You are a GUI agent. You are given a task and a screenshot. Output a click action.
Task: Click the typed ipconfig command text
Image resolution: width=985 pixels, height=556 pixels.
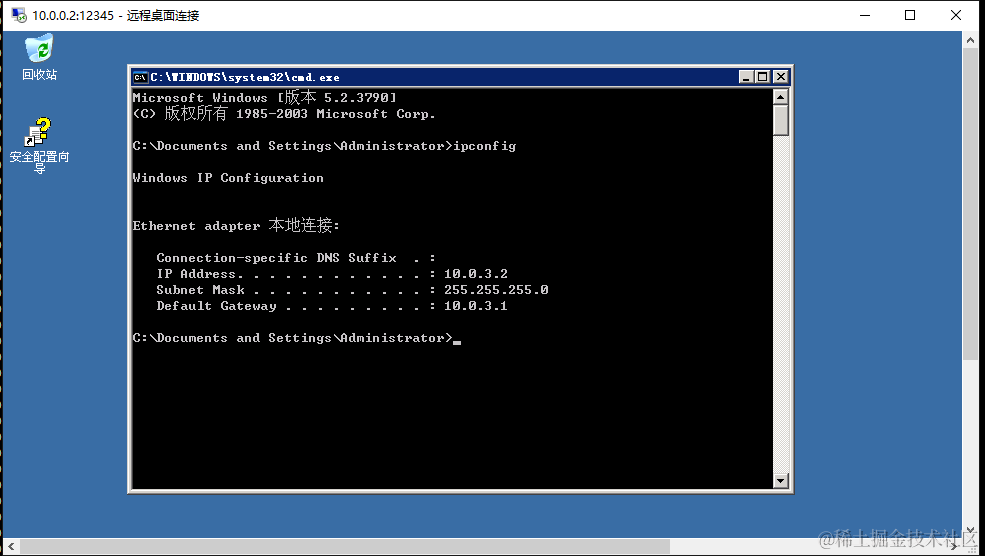pyautogui.click(x=484, y=146)
